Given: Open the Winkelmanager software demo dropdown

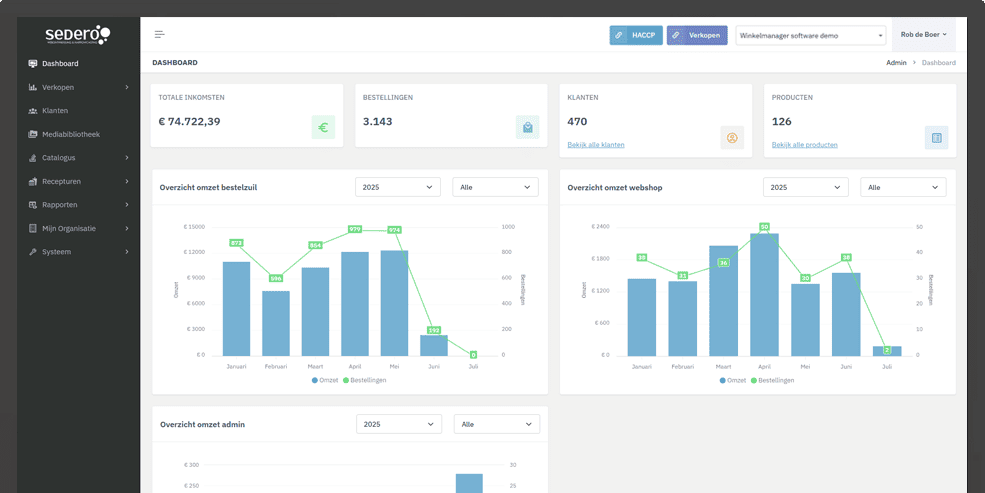Looking at the screenshot, I should tap(811, 36).
